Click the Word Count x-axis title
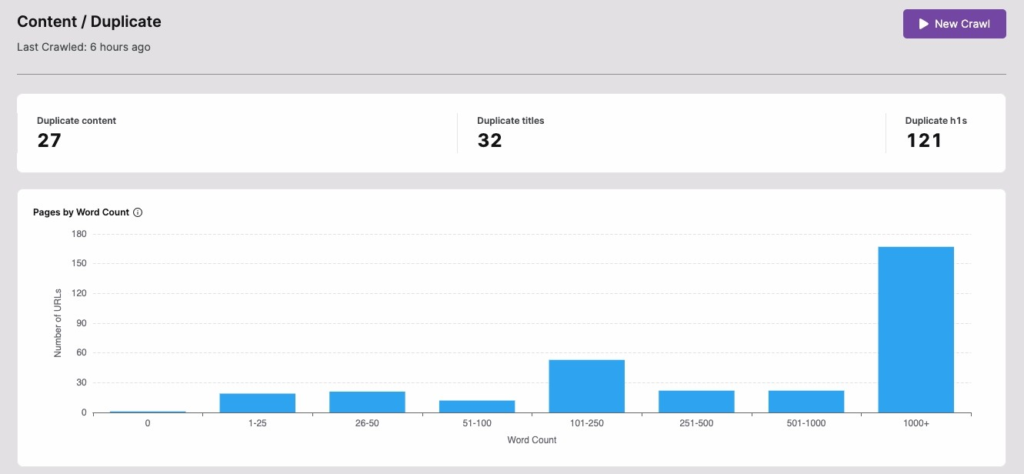 (x=531, y=440)
